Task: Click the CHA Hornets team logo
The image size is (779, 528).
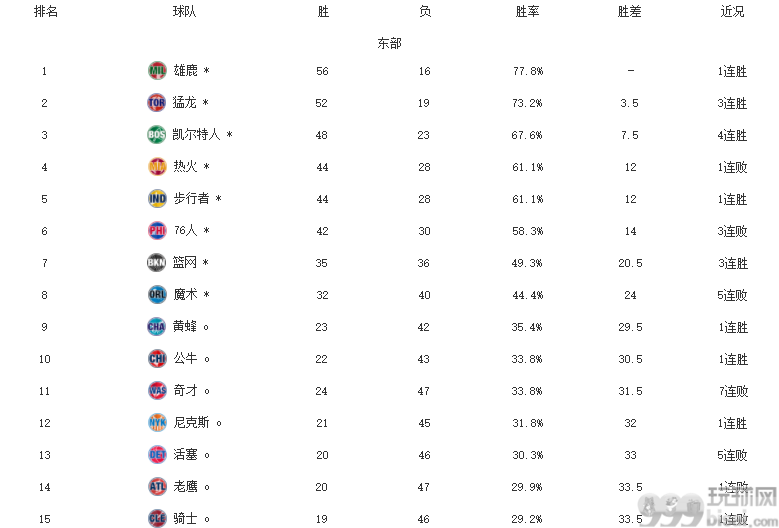Action: [x=156, y=327]
